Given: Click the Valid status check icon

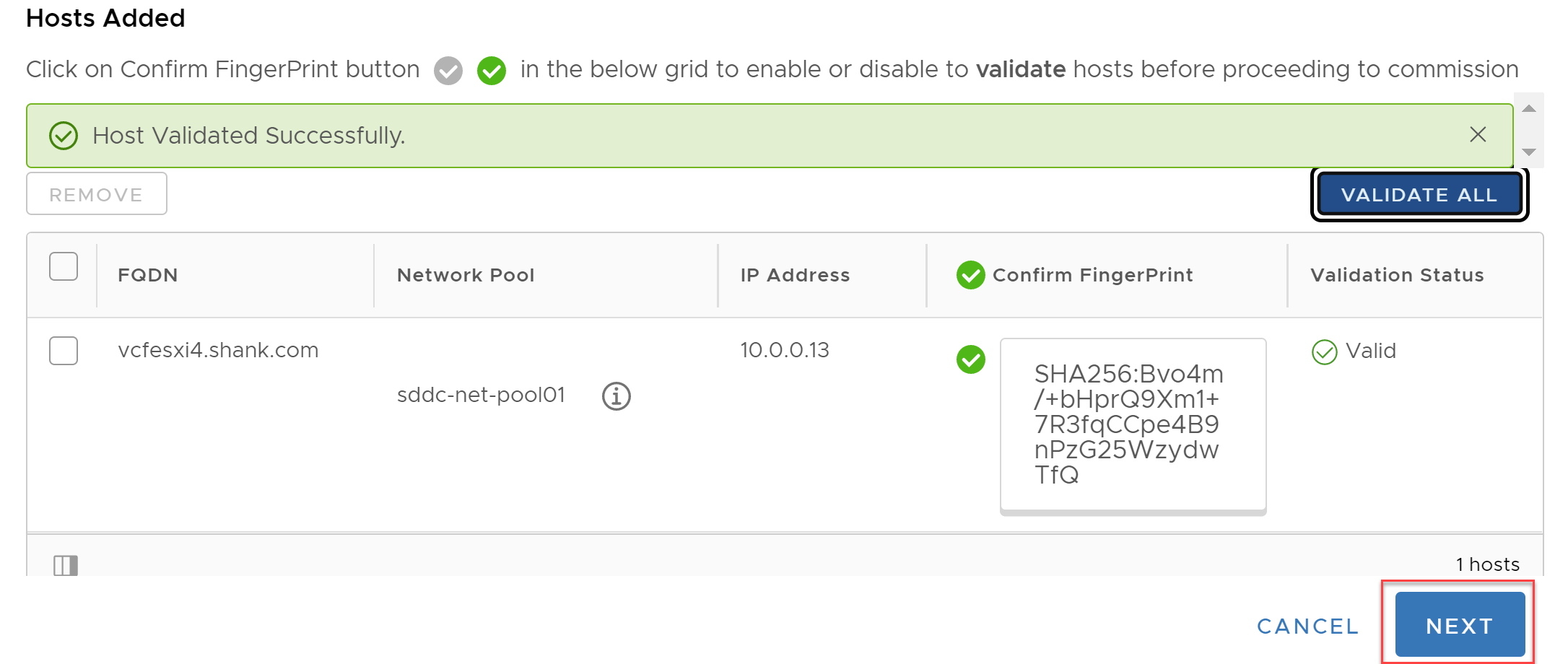Looking at the screenshot, I should pyautogui.click(x=1325, y=352).
